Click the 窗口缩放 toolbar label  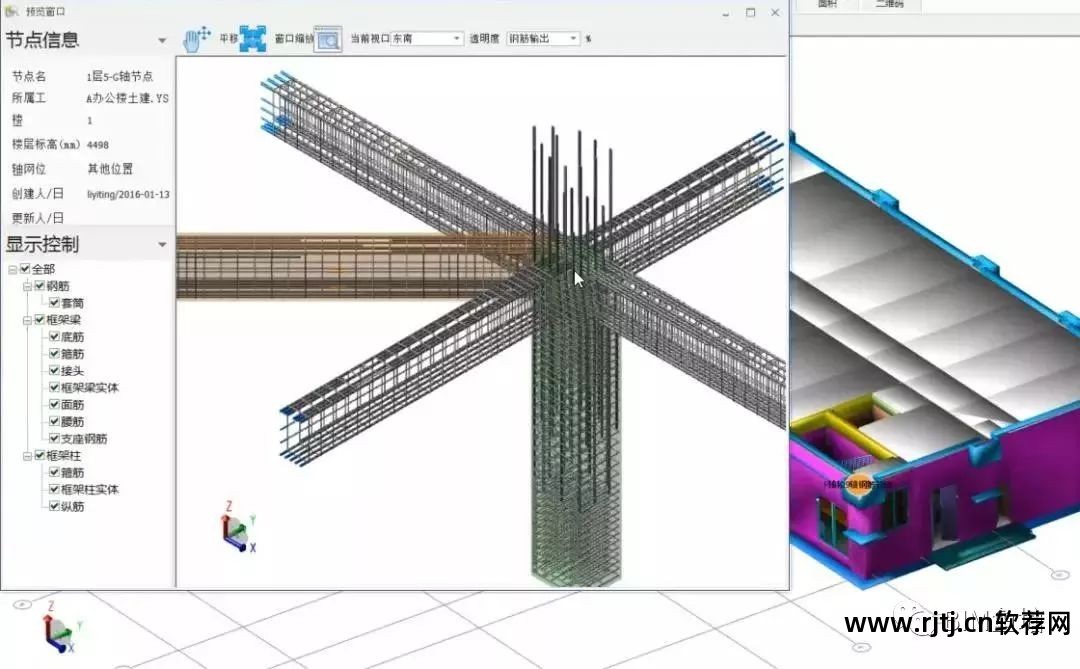293,39
